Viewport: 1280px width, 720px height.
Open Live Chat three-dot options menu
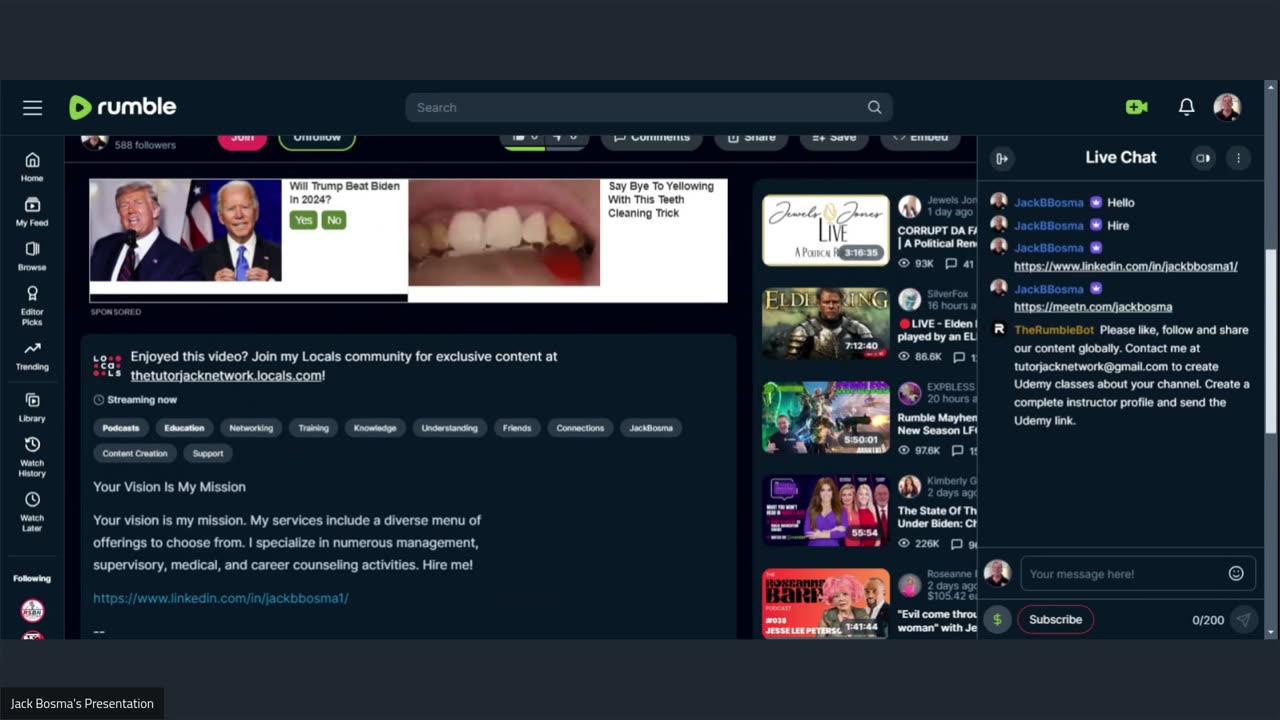click(x=1238, y=158)
